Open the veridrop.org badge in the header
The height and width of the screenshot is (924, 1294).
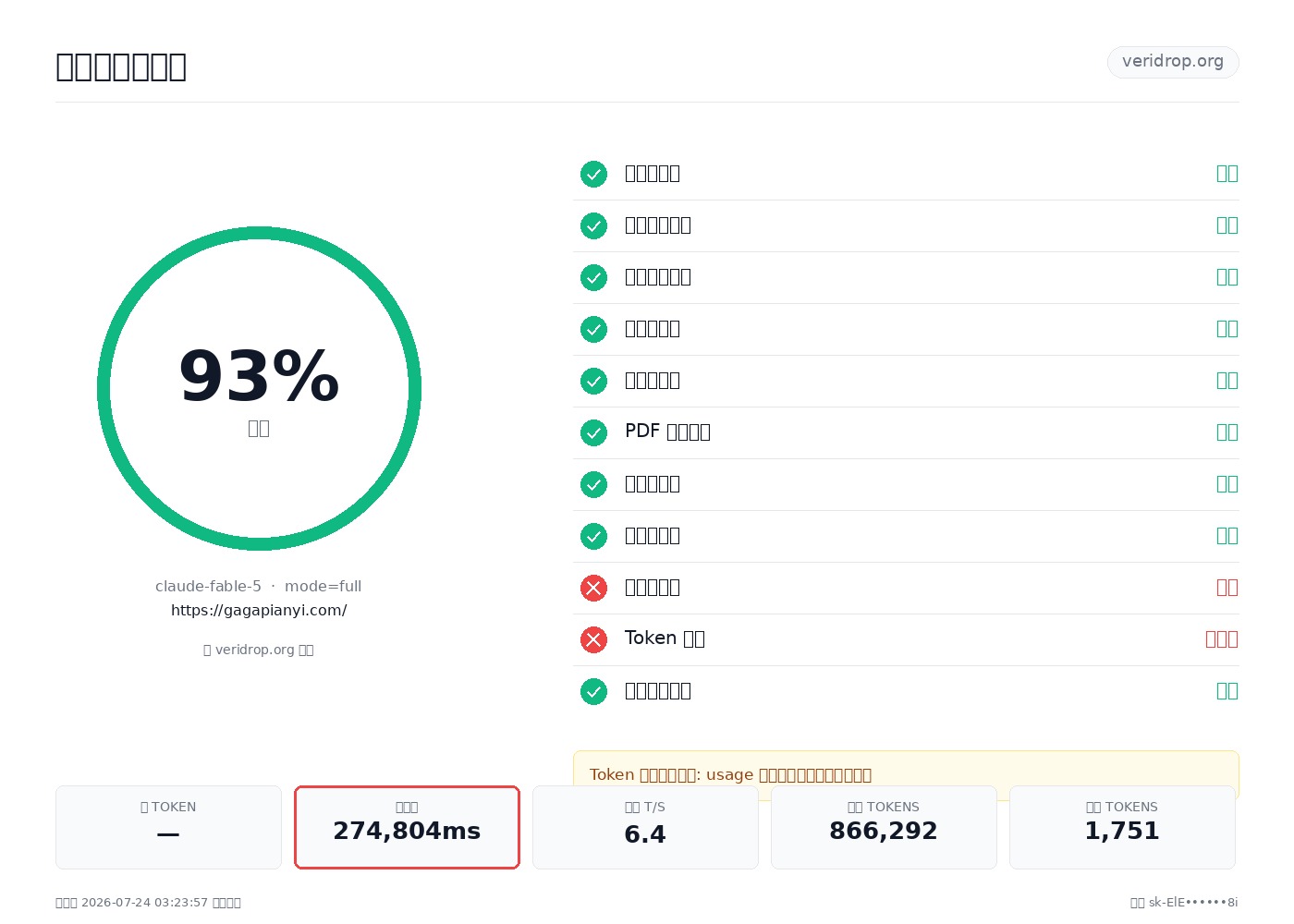(1173, 62)
